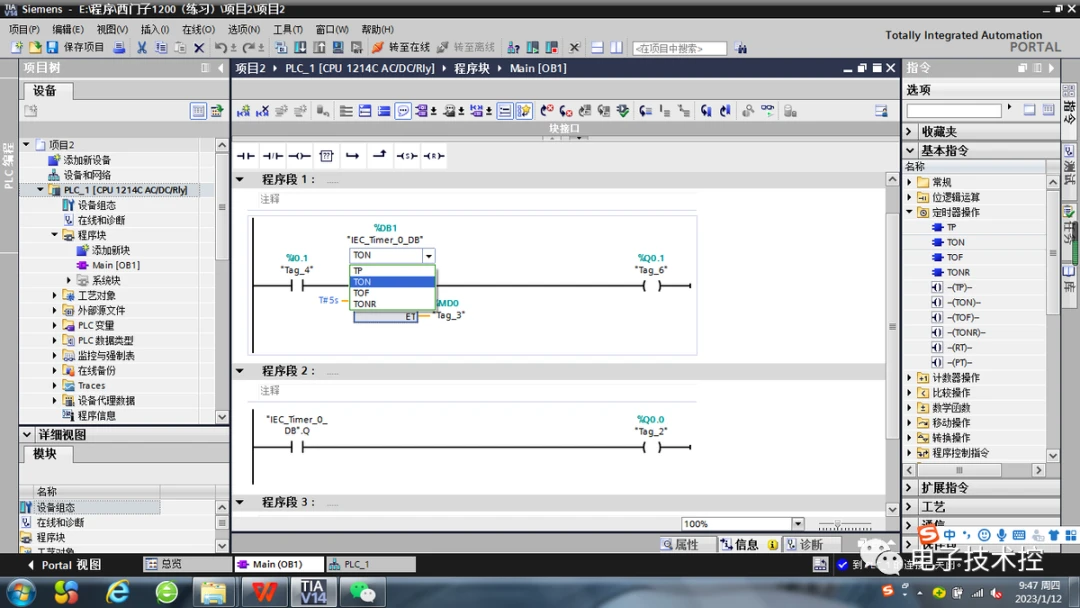This screenshot has height=608, width=1080.
Task: Insert a normally open contact
Action: 246,156
